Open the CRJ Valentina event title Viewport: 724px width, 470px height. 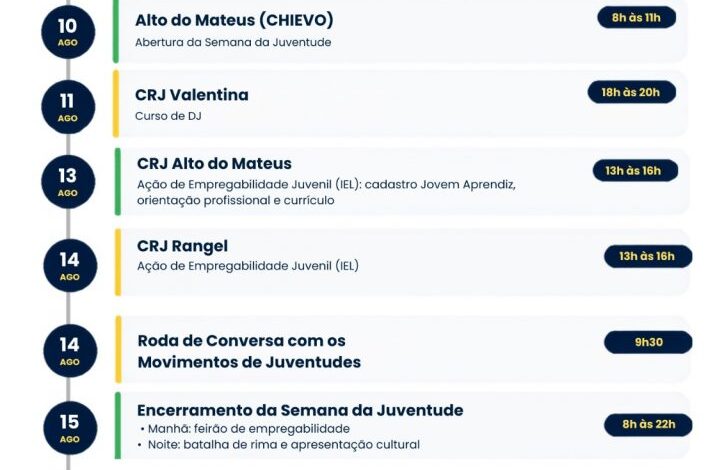pyautogui.click(x=192, y=95)
